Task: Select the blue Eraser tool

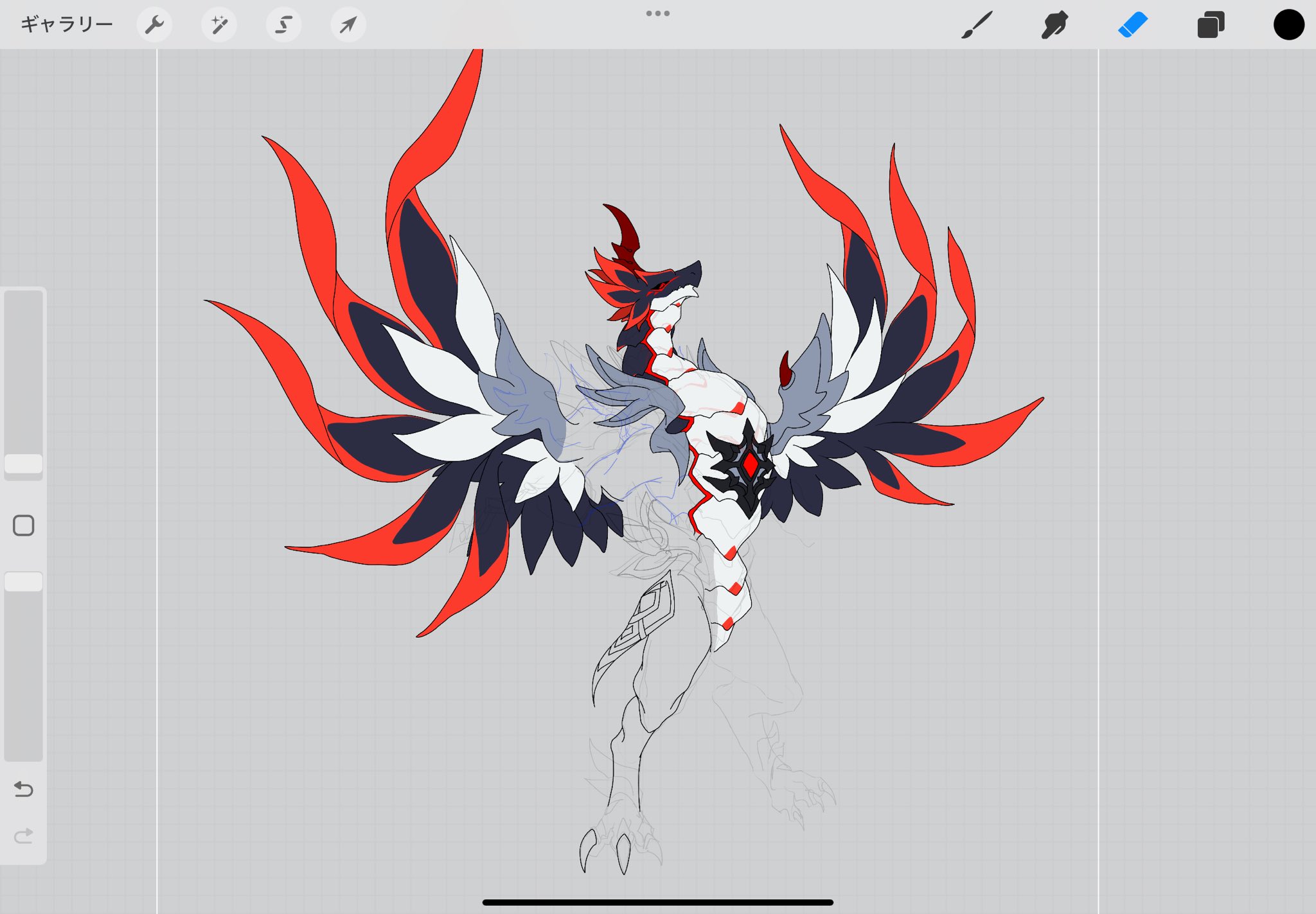Action: [x=1133, y=24]
